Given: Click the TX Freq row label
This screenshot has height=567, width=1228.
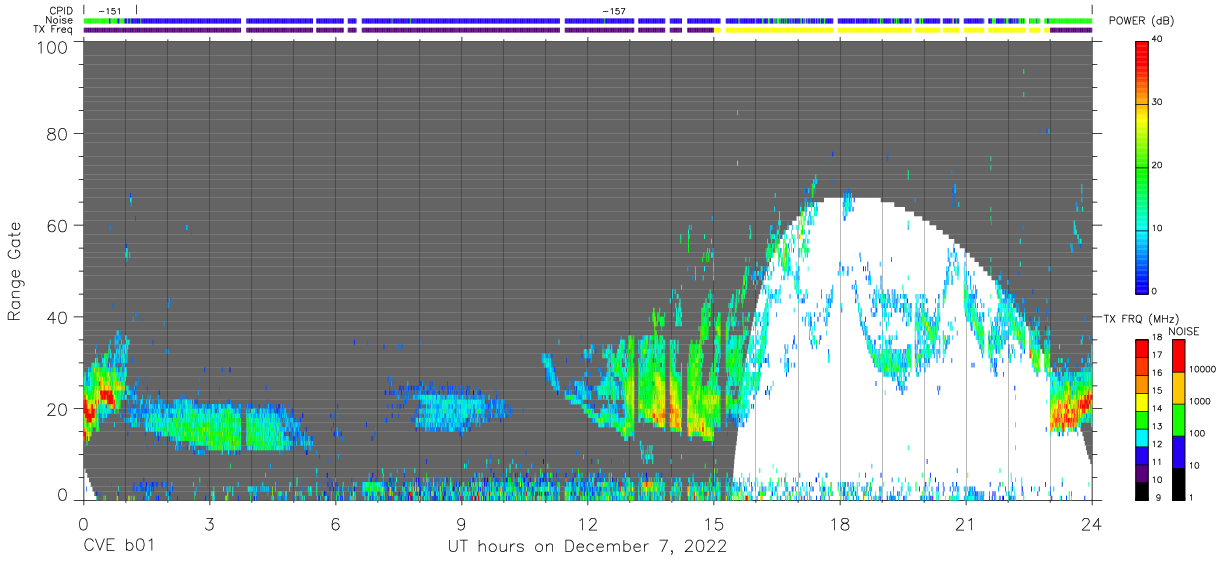Looking at the screenshot, I should point(55,29).
